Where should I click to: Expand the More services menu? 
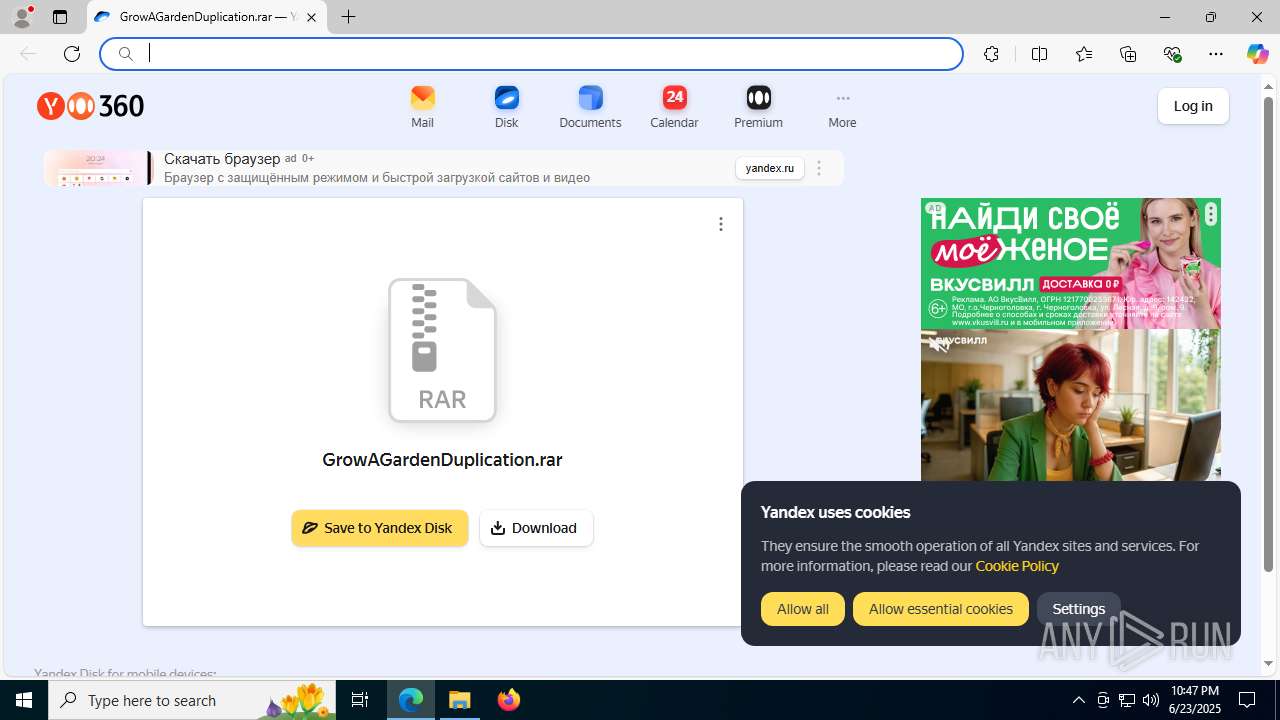tap(842, 107)
